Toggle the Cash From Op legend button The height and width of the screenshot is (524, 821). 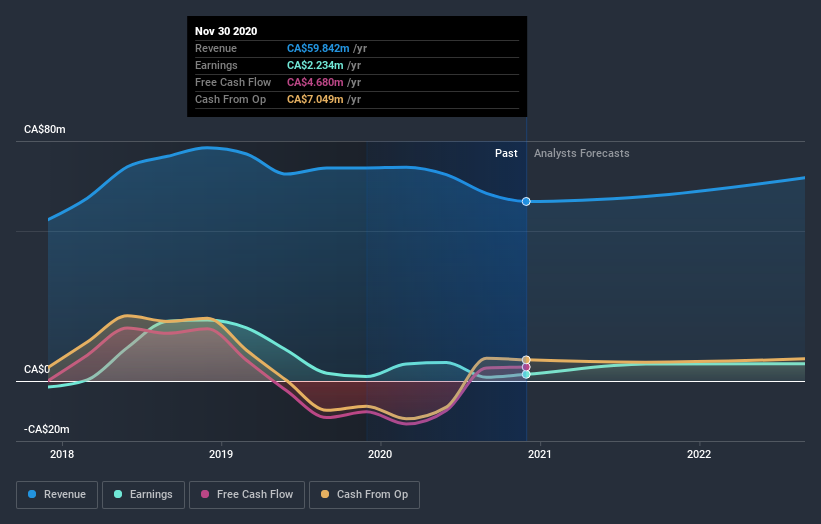pos(364,495)
